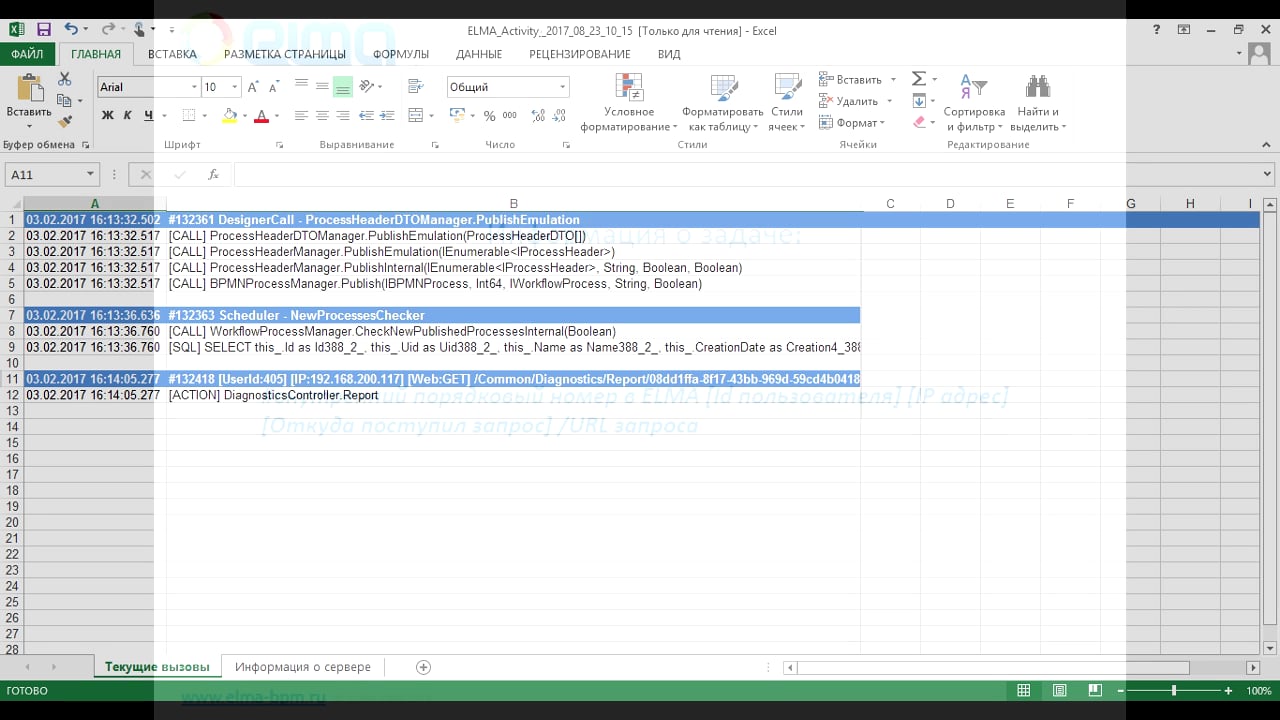Align text to middle of cell
The width and height of the screenshot is (1280, 720).
click(x=322, y=87)
